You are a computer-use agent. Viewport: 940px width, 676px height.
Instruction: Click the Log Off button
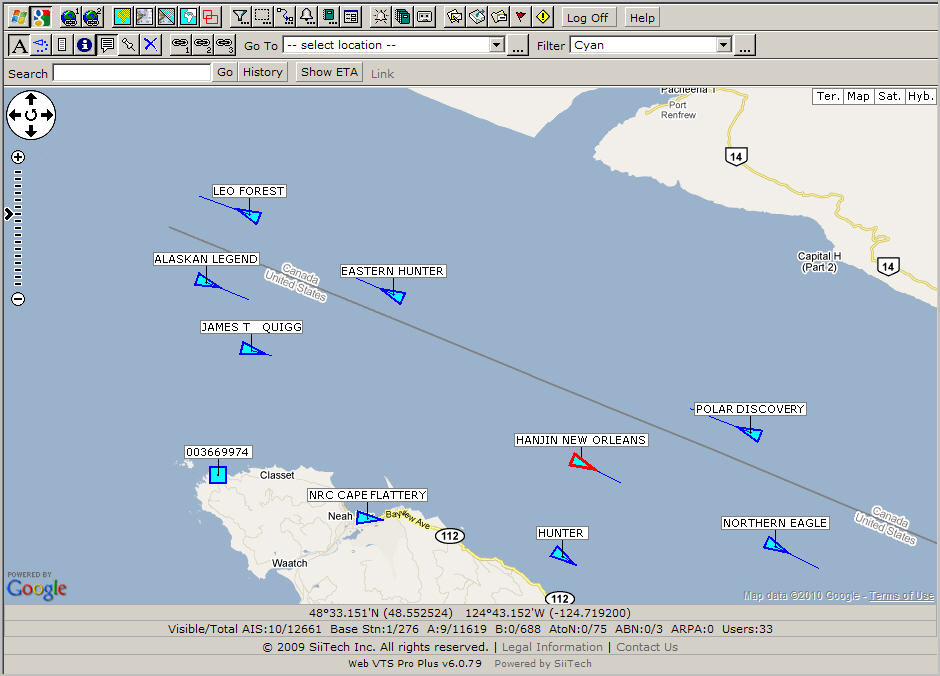click(588, 17)
